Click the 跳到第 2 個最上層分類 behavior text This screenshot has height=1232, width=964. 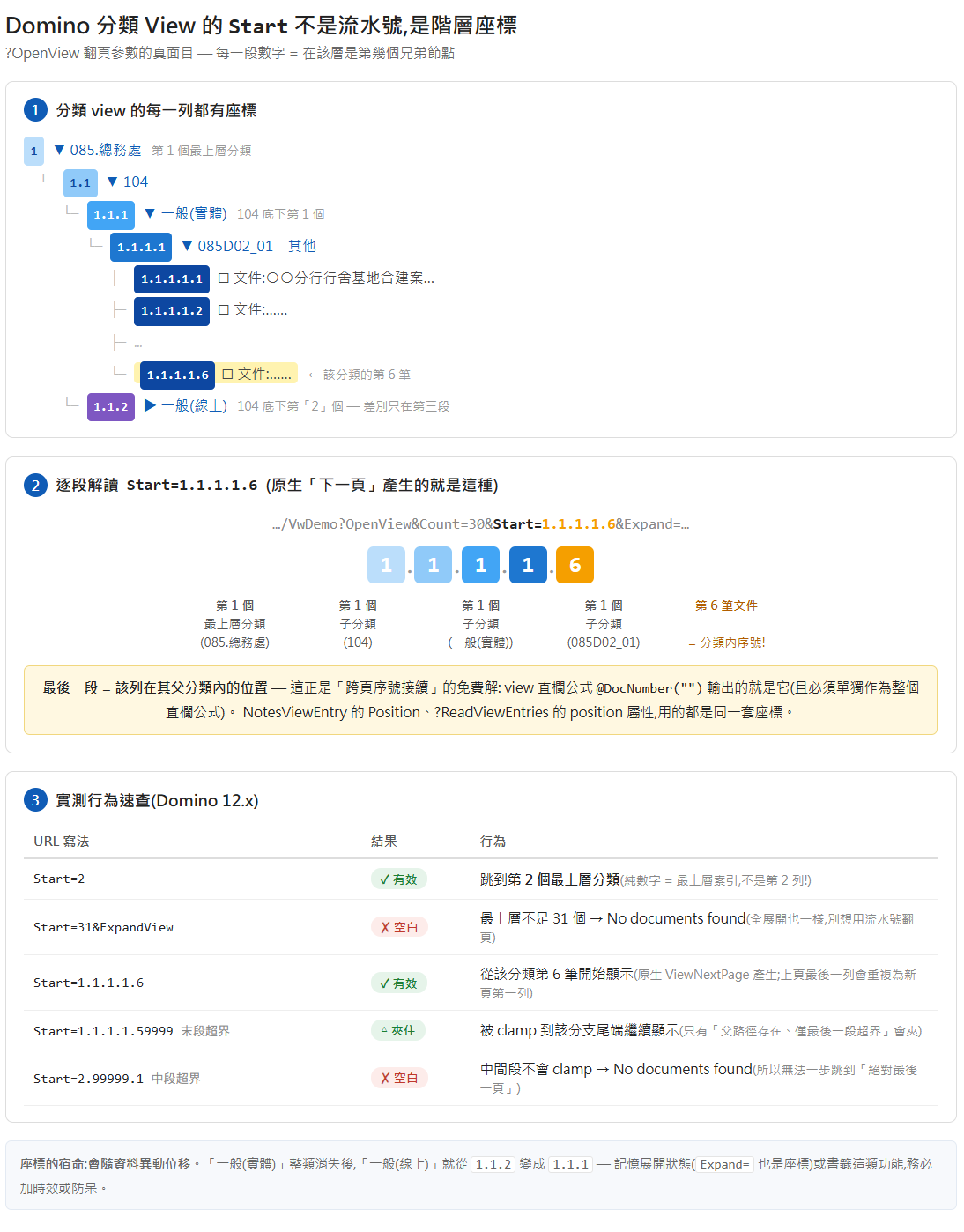[x=550, y=879]
